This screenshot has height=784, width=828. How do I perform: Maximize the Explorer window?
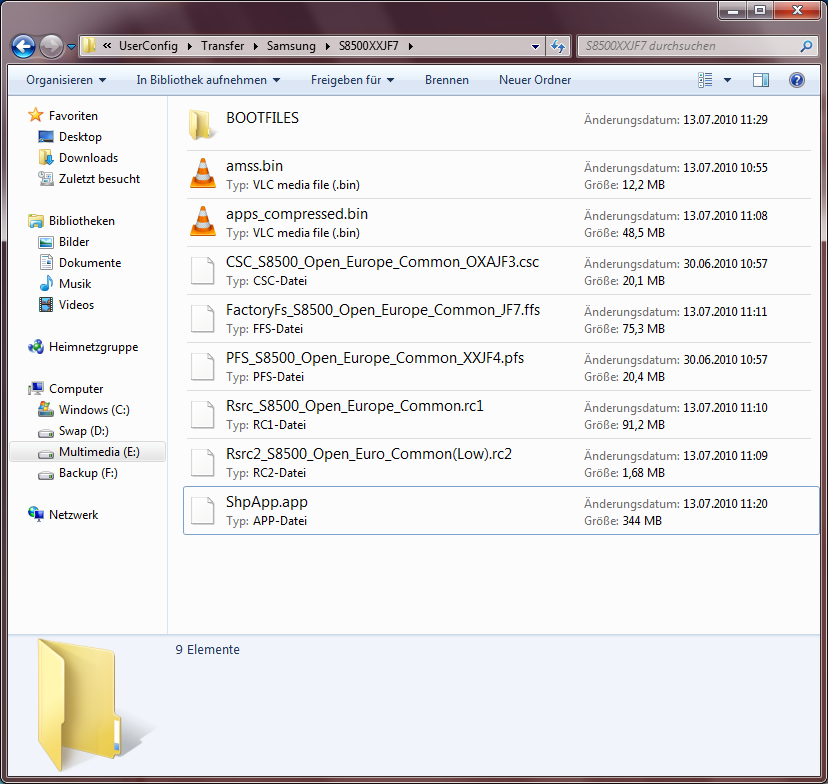pos(760,10)
